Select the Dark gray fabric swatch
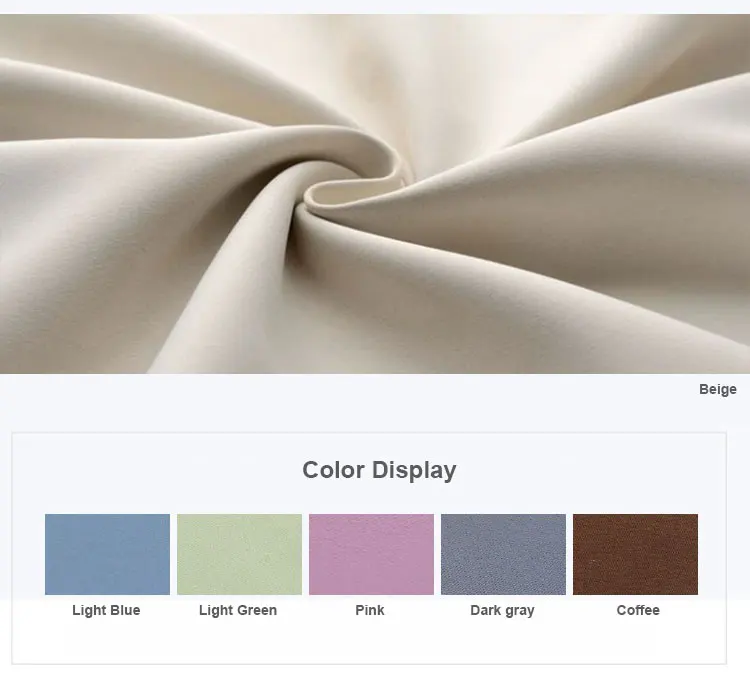 503,554
